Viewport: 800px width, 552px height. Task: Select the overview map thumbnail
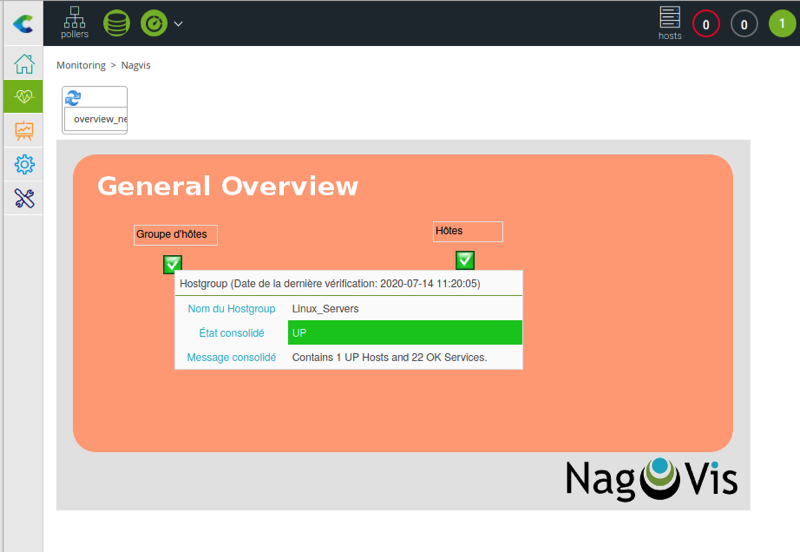(95, 110)
